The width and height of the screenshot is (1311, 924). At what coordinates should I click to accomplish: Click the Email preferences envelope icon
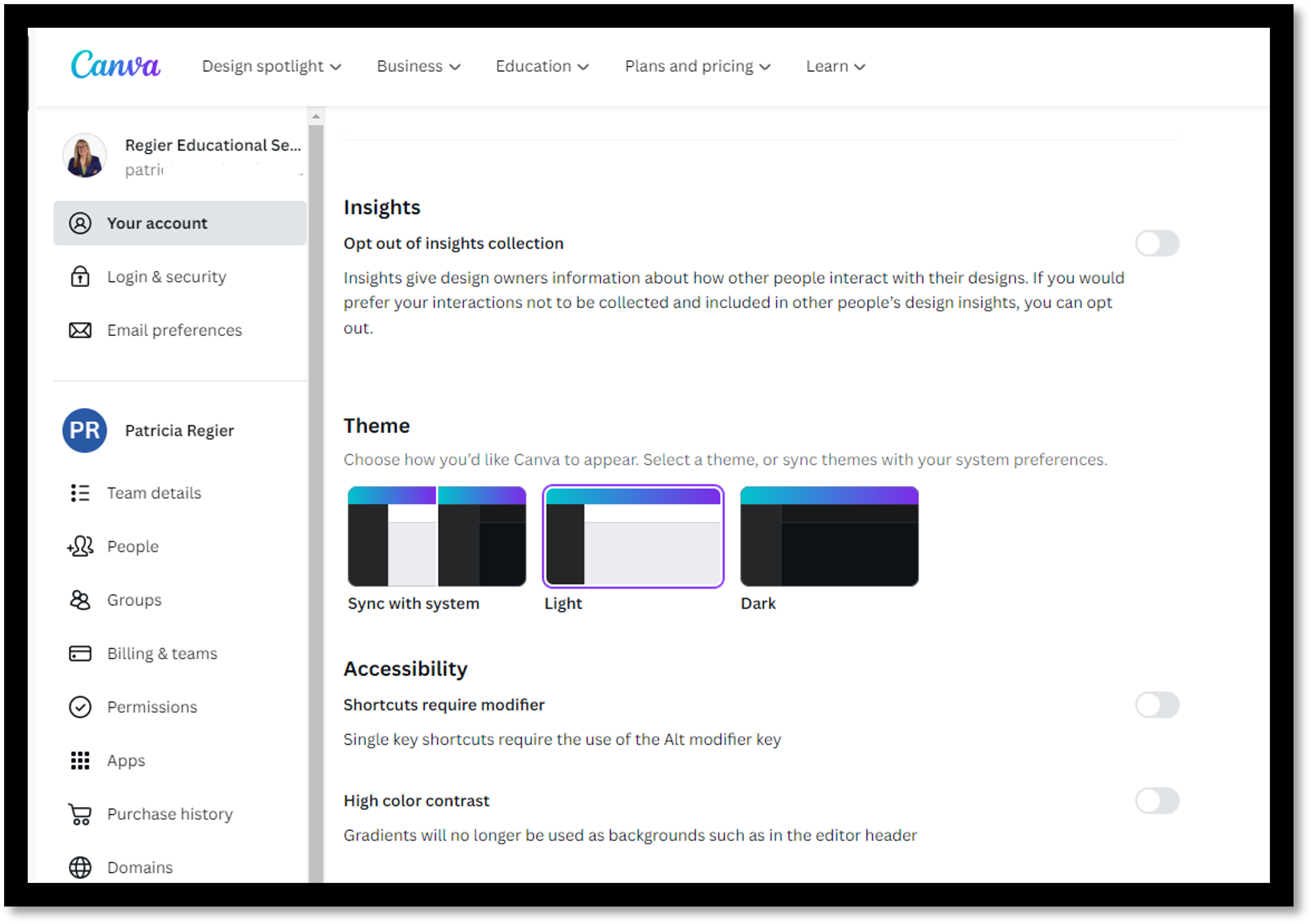pyautogui.click(x=80, y=330)
